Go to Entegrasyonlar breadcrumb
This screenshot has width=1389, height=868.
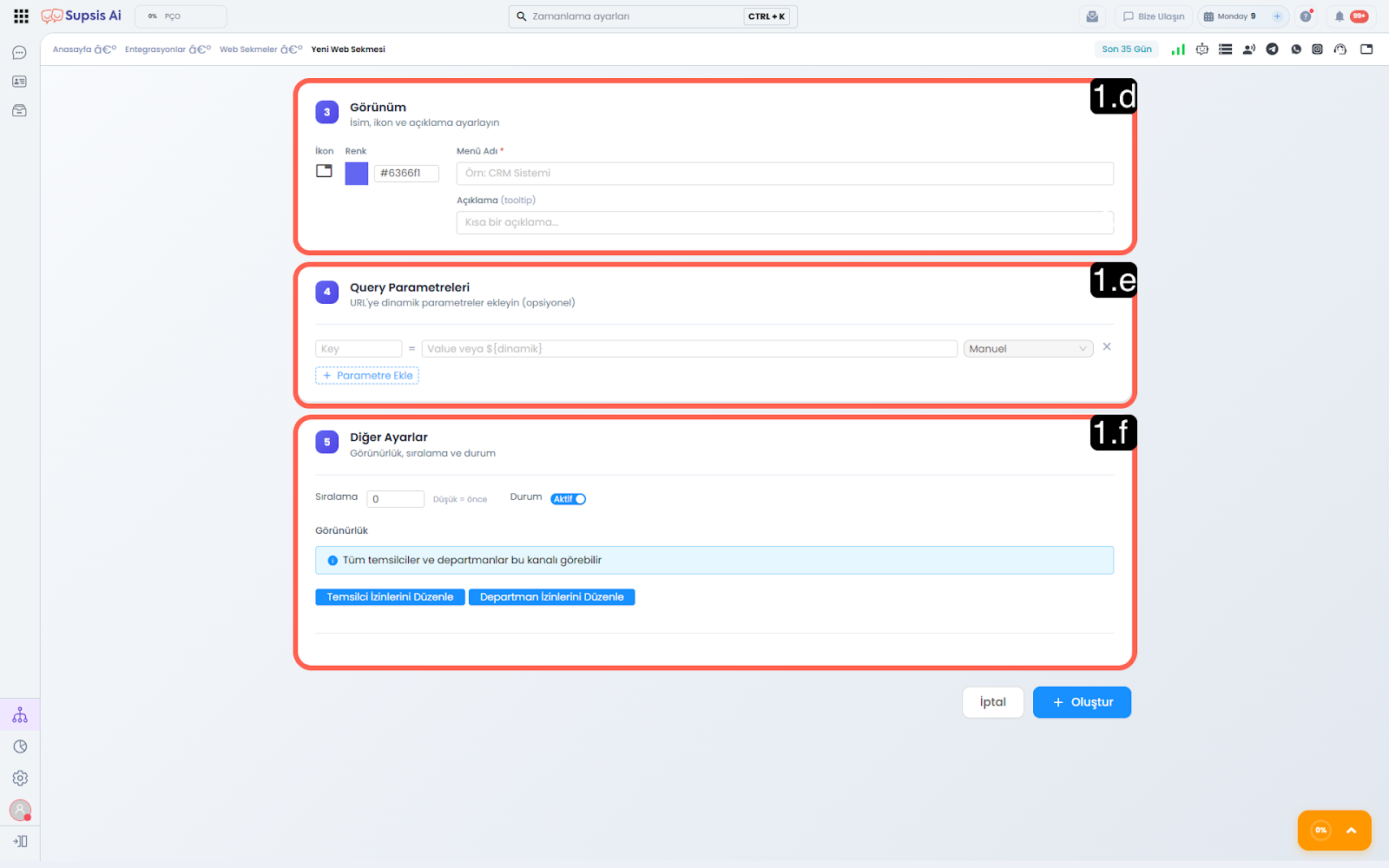coord(155,49)
